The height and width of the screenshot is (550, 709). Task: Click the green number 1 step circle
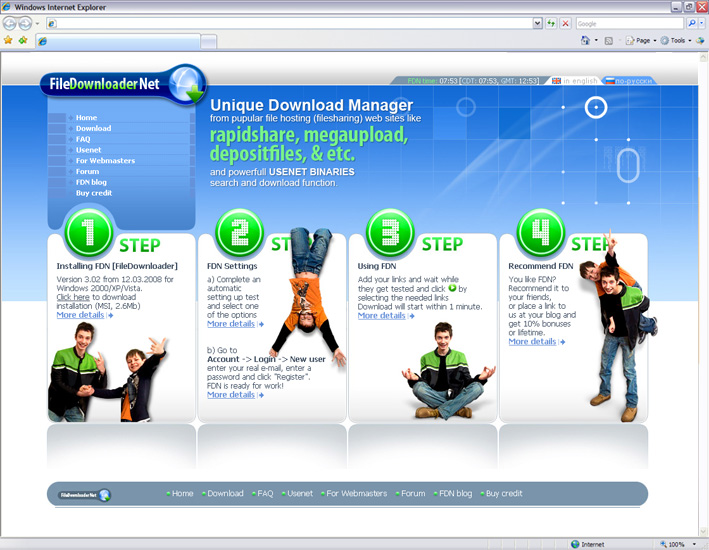click(89, 232)
